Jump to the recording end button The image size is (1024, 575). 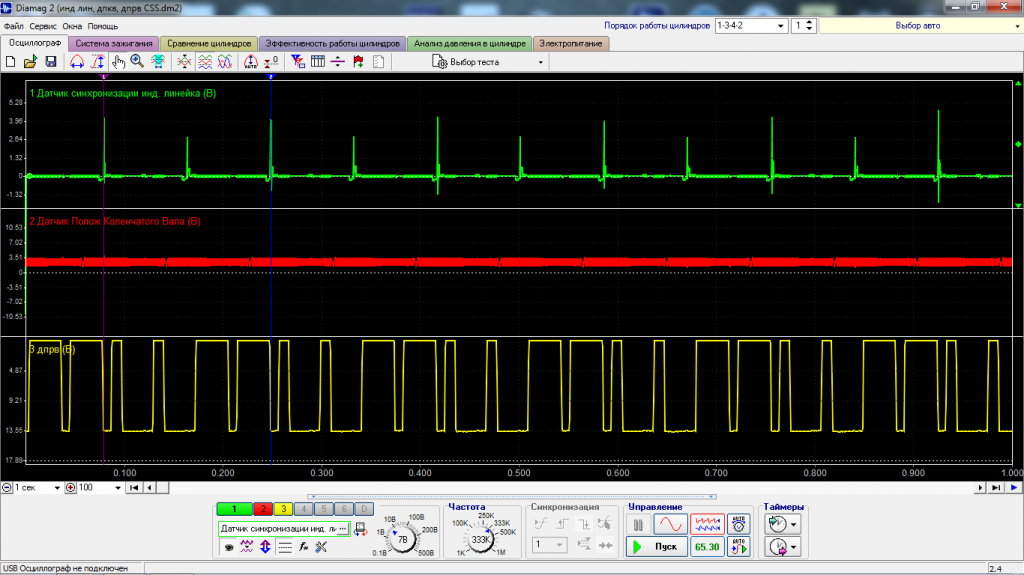pos(995,487)
